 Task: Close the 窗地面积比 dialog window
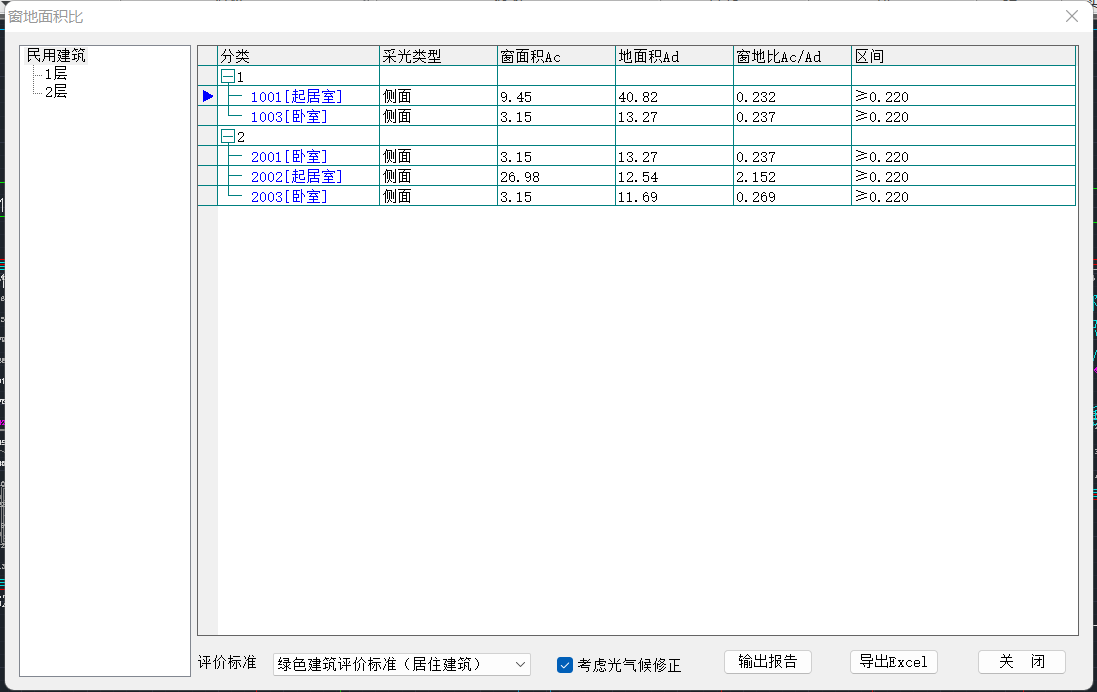pos(1072,16)
